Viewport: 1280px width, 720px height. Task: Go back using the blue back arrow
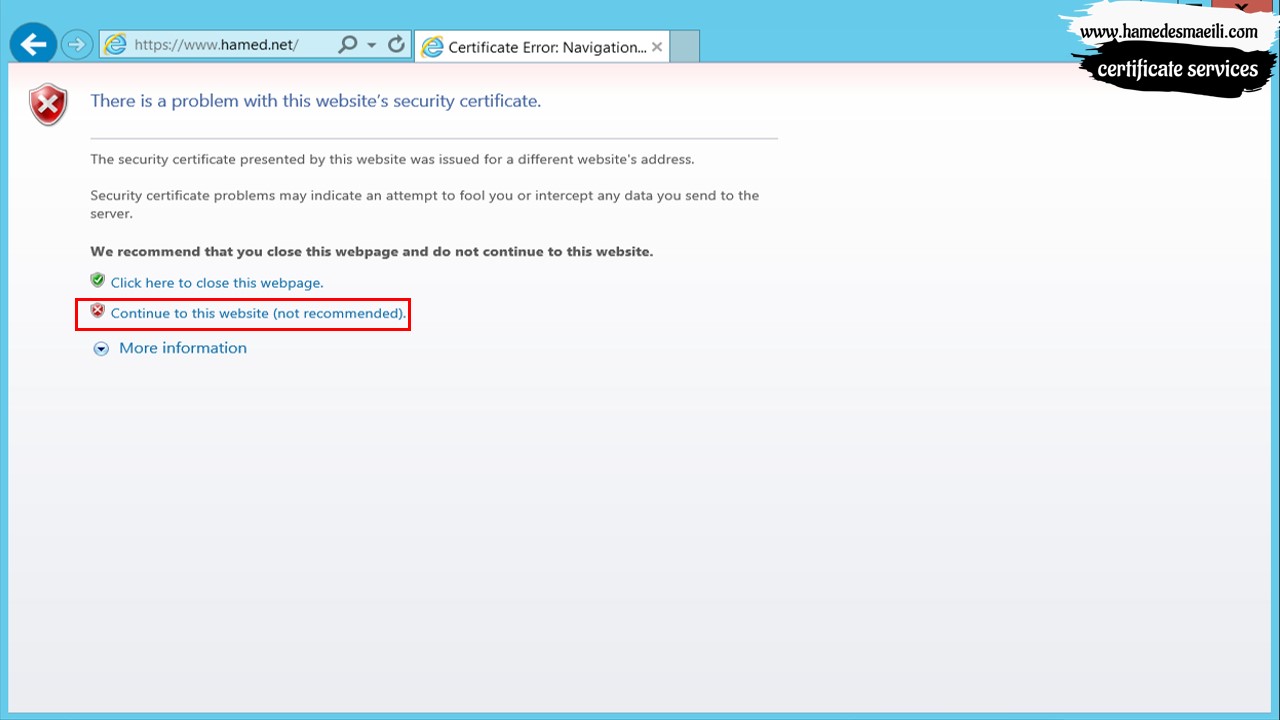pyautogui.click(x=34, y=44)
